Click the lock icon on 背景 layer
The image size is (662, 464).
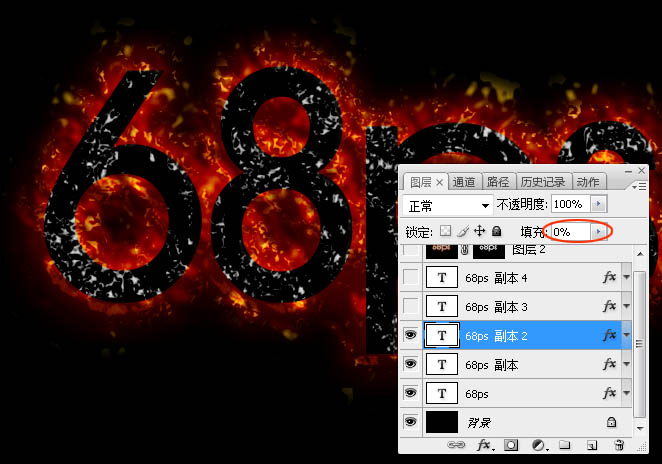(611, 422)
